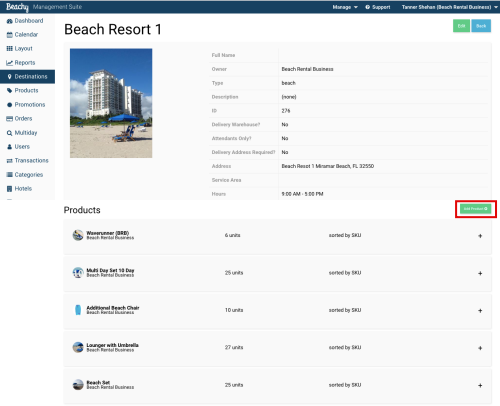Viewport: 500px width, 406px height.
Task: Click the Calendar icon in sidebar
Action: (9, 35)
